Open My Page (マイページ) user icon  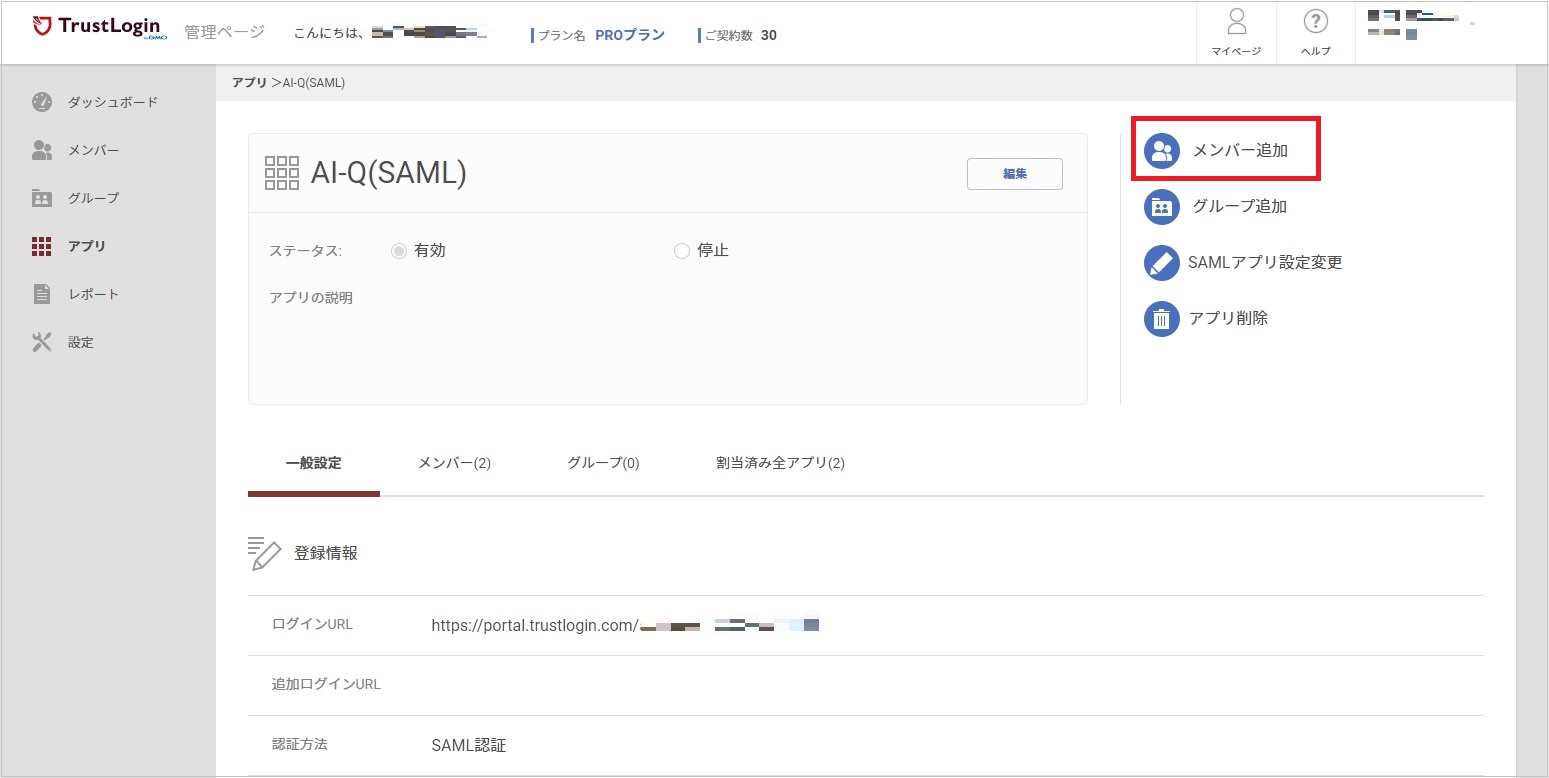(x=1237, y=22)
